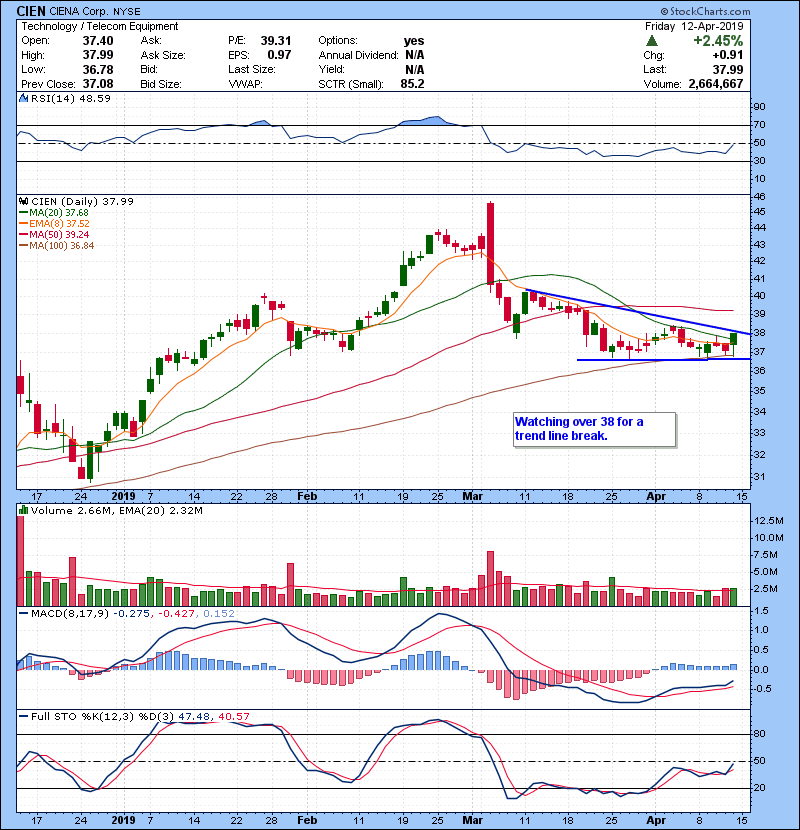The image size is (800, 830).
Task: Click the 12.5M level on volume axis
Action: click(x=768, y=521)
